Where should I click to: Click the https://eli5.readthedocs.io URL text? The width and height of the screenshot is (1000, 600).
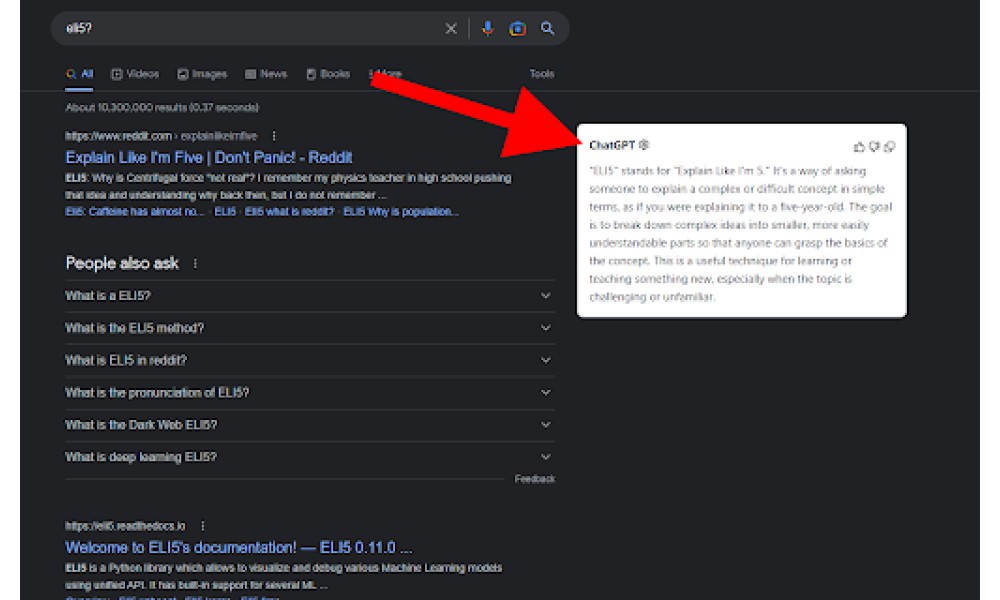(125, 526)
